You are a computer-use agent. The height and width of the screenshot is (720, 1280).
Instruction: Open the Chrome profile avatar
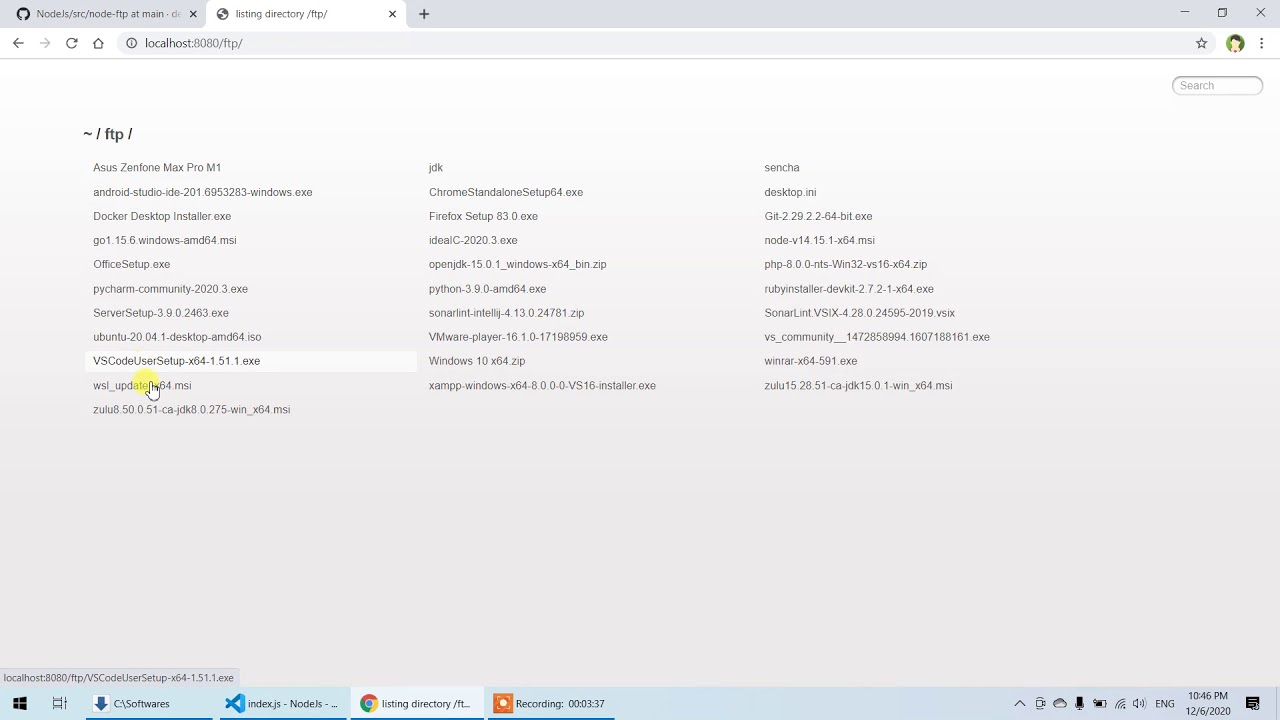[x=1235, y=43]
